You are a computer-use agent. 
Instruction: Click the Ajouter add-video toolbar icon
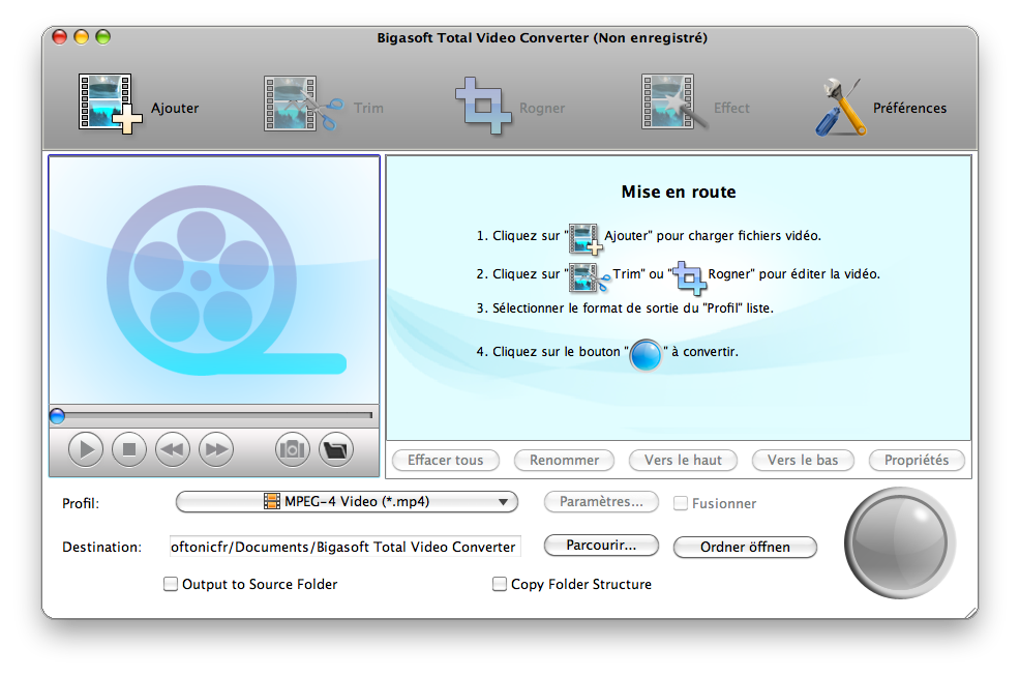pos(110,104)
